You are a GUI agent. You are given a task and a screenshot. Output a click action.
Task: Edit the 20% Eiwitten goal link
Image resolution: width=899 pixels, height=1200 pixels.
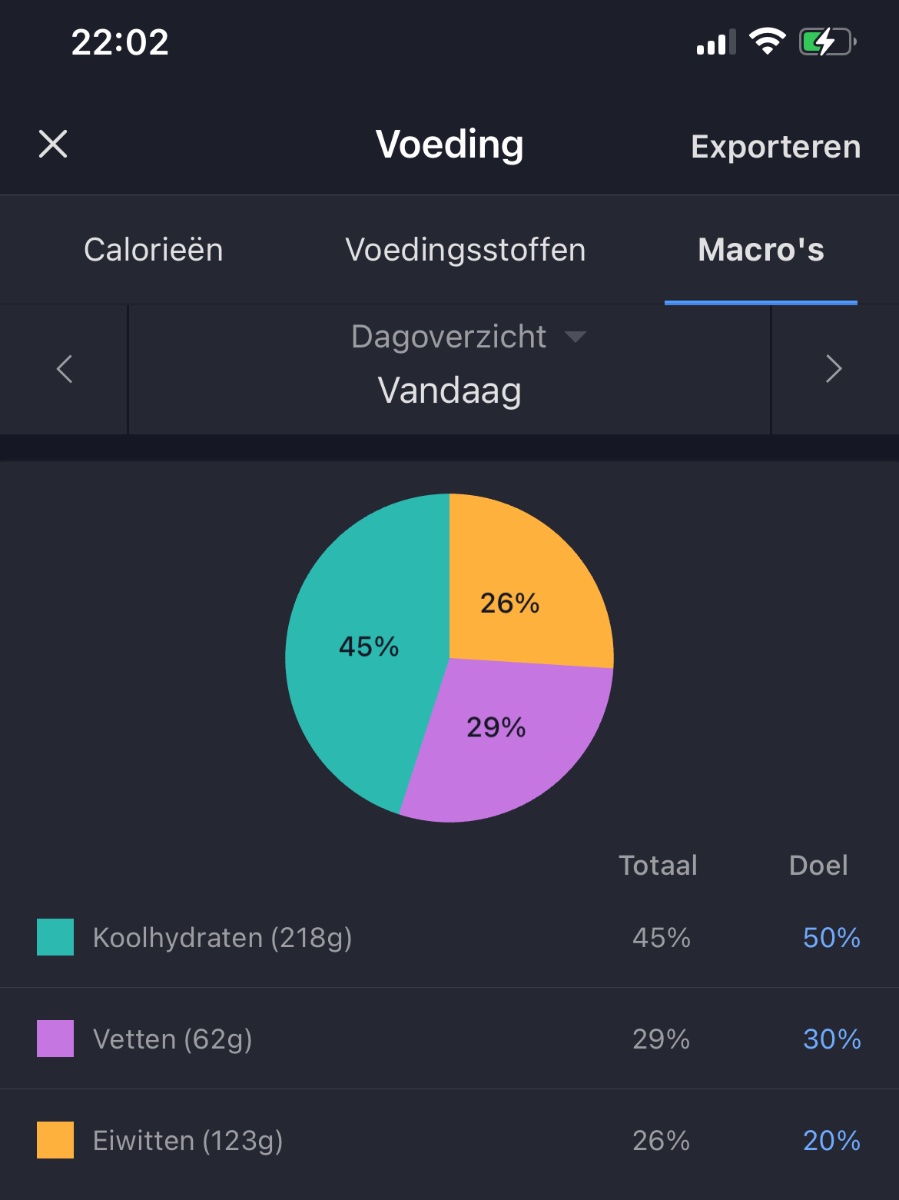tap(831, 1140)
